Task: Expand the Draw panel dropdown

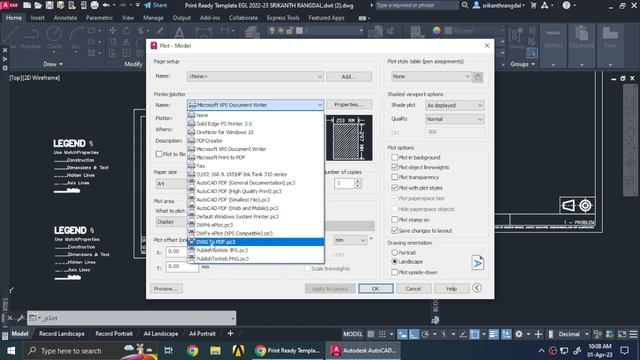Action: pyautogui.click(x=53, y=64)
